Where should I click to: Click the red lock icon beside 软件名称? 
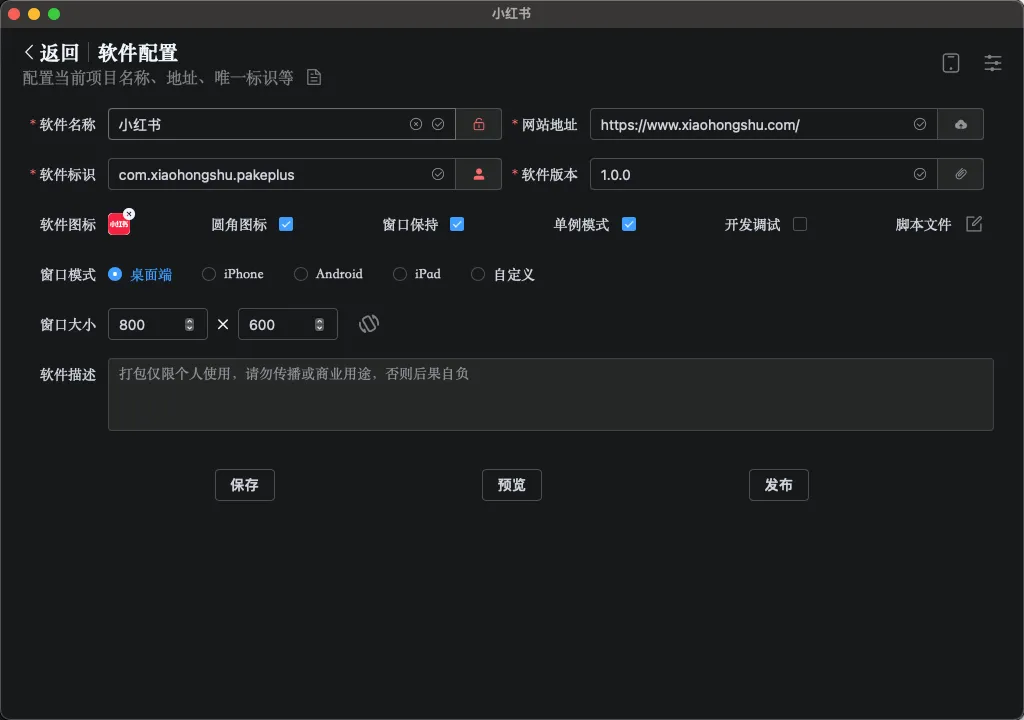click(479, 124)
